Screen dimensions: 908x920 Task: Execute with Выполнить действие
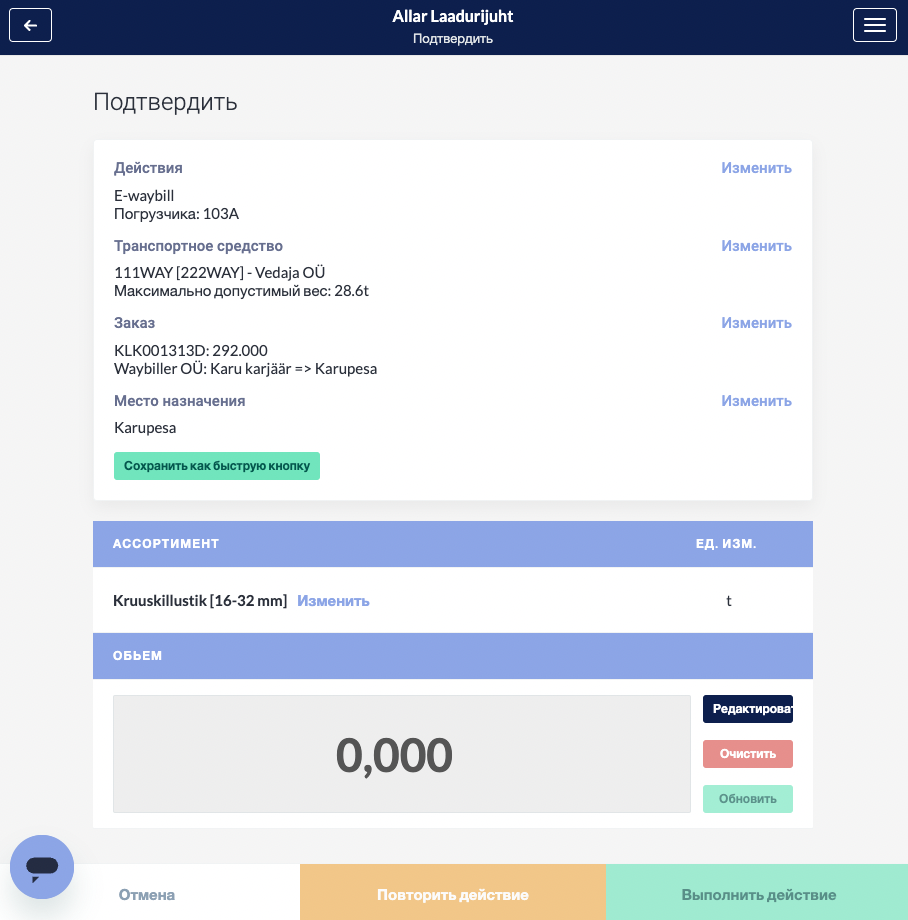click(x=757, y=895)
